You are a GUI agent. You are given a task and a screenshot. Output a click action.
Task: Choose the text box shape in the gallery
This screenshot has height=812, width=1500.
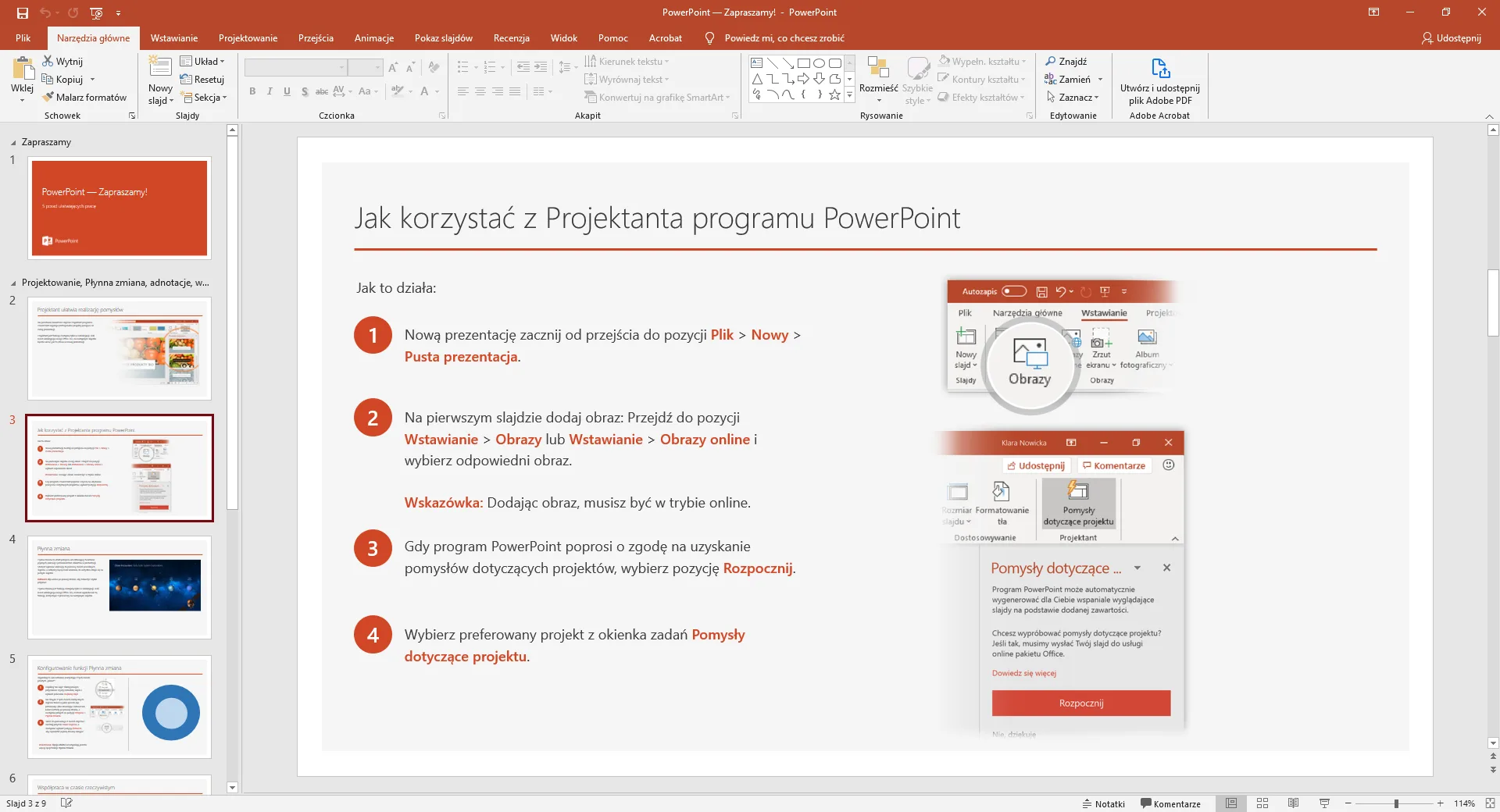click(x=756, y=63)
